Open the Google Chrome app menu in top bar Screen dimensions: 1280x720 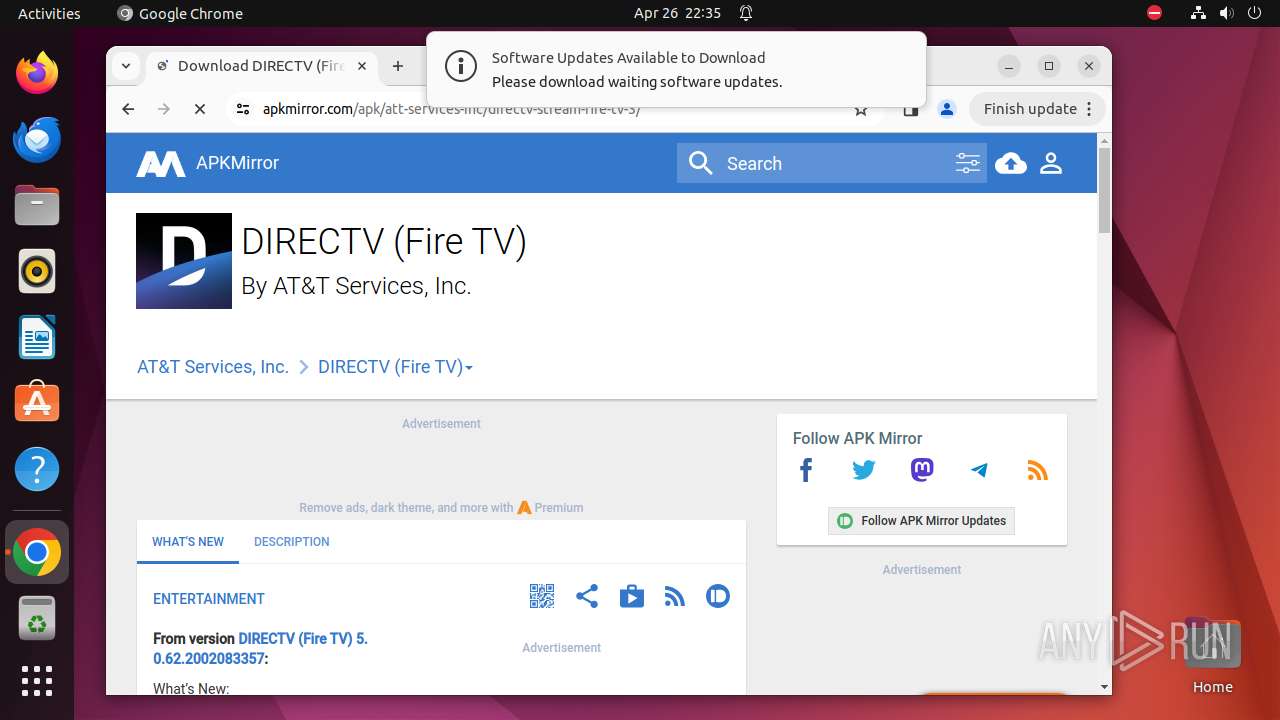point(180,13)
